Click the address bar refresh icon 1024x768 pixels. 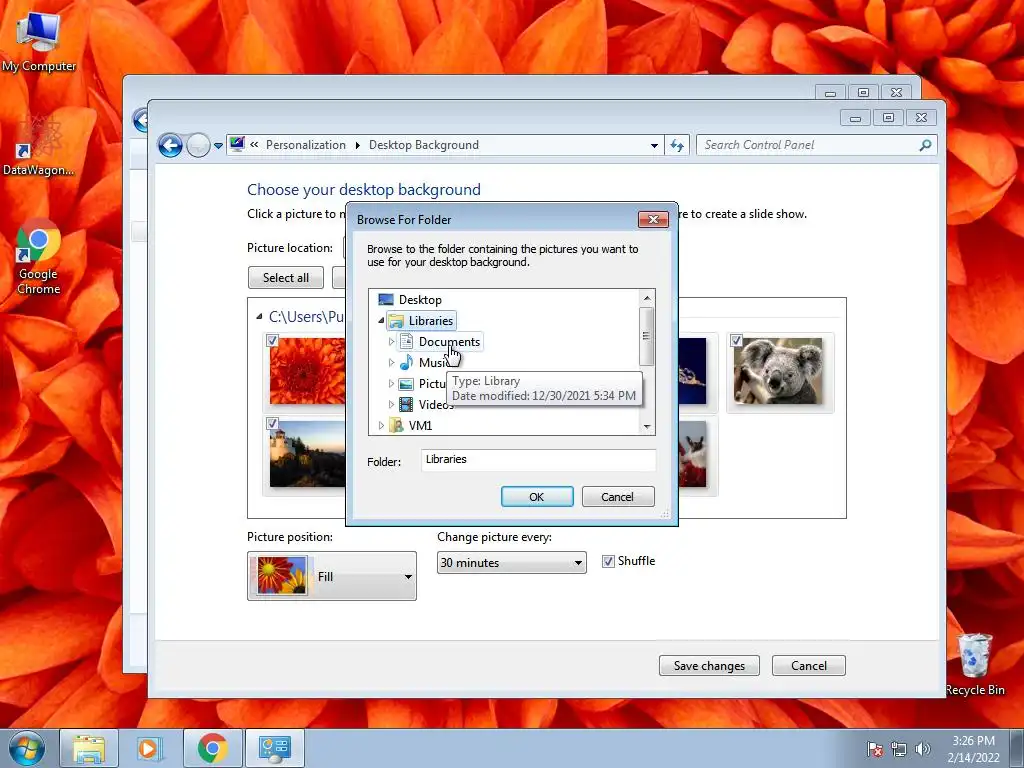[x=677, y=145]
